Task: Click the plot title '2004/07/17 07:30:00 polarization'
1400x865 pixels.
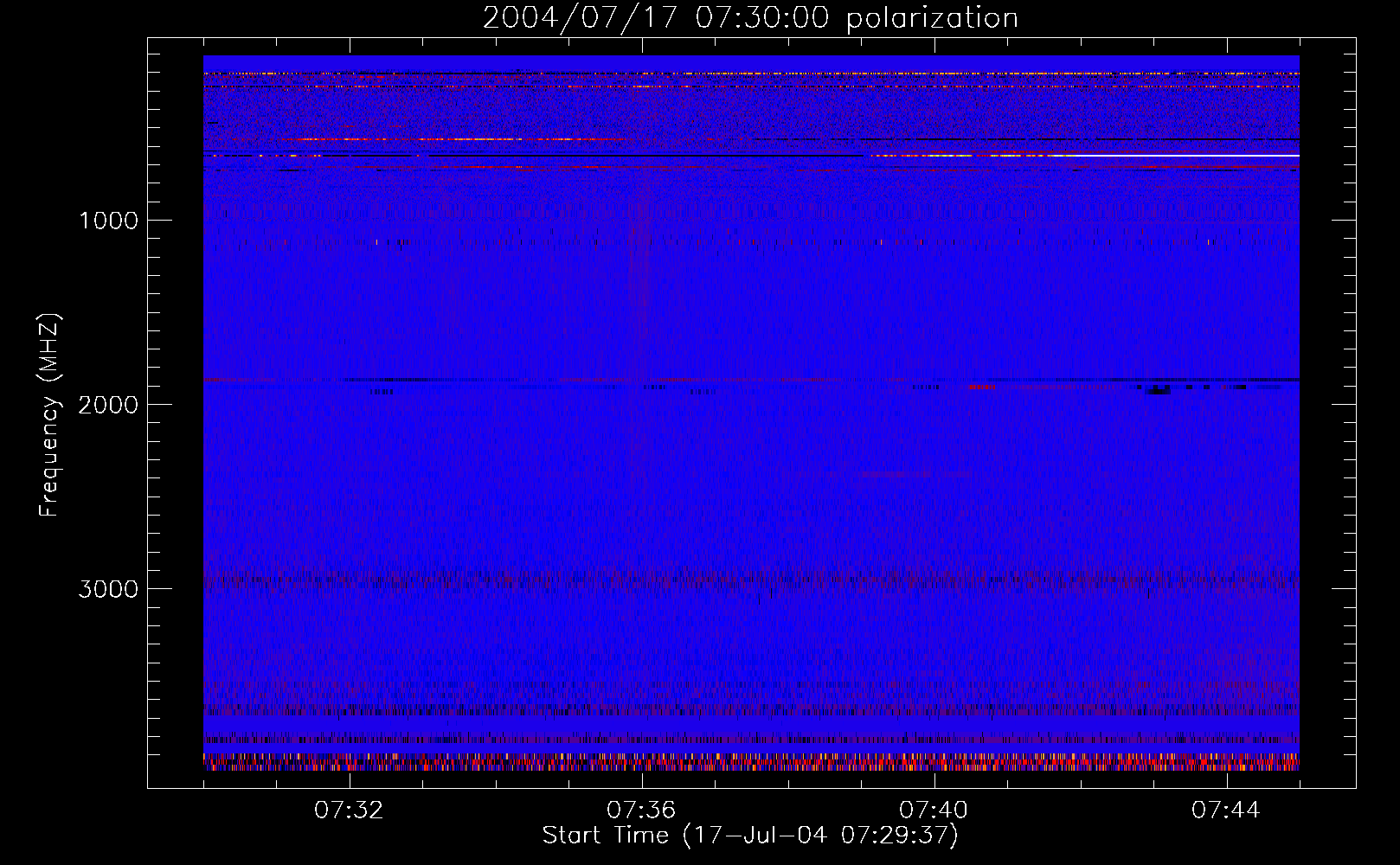Action: click(x=750, y=18)
